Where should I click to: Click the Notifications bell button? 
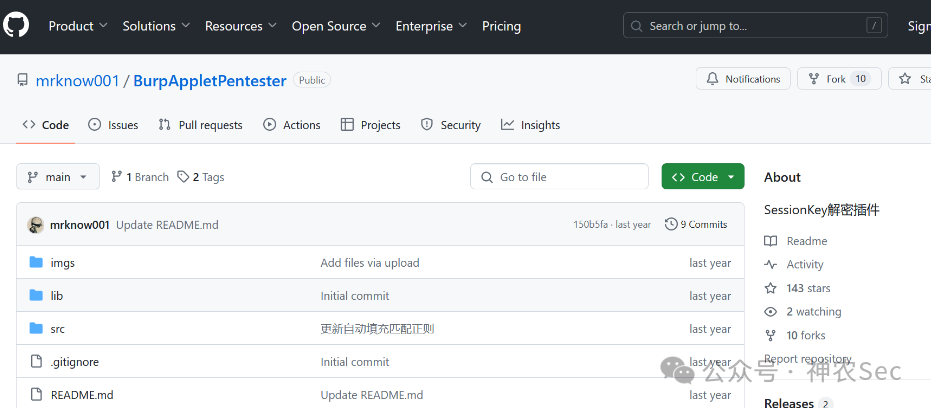click(x=743, y=79)
